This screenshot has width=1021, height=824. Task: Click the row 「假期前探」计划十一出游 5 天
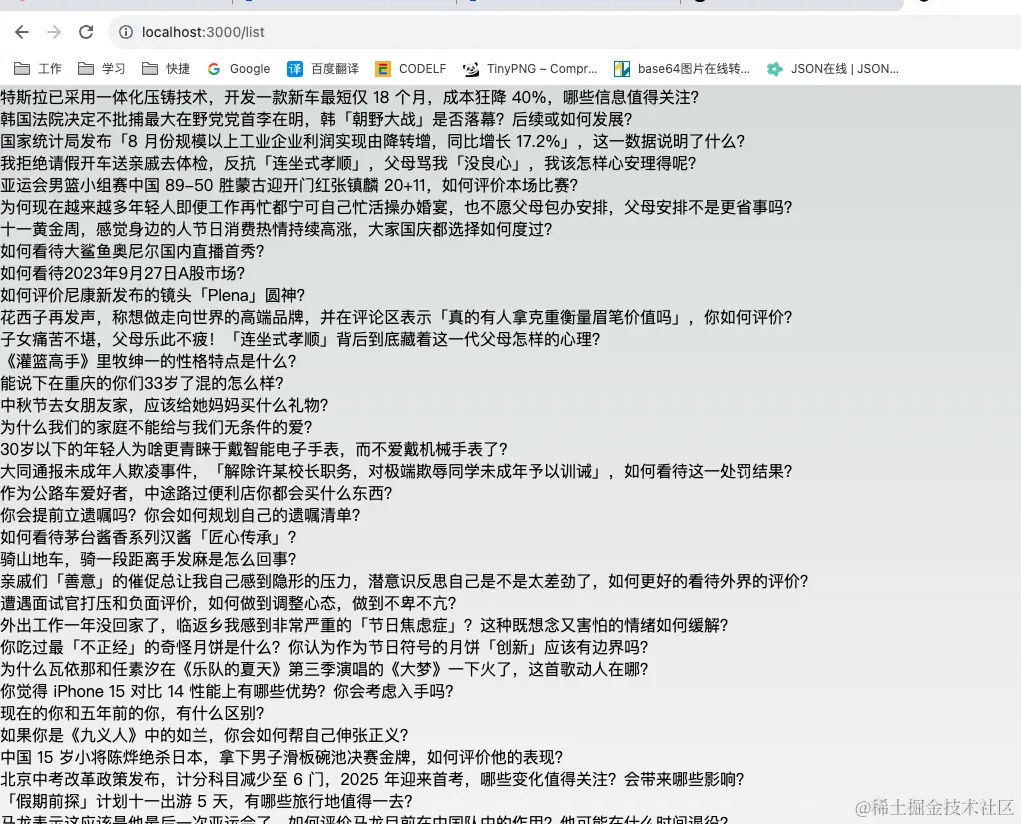point(206,802)
